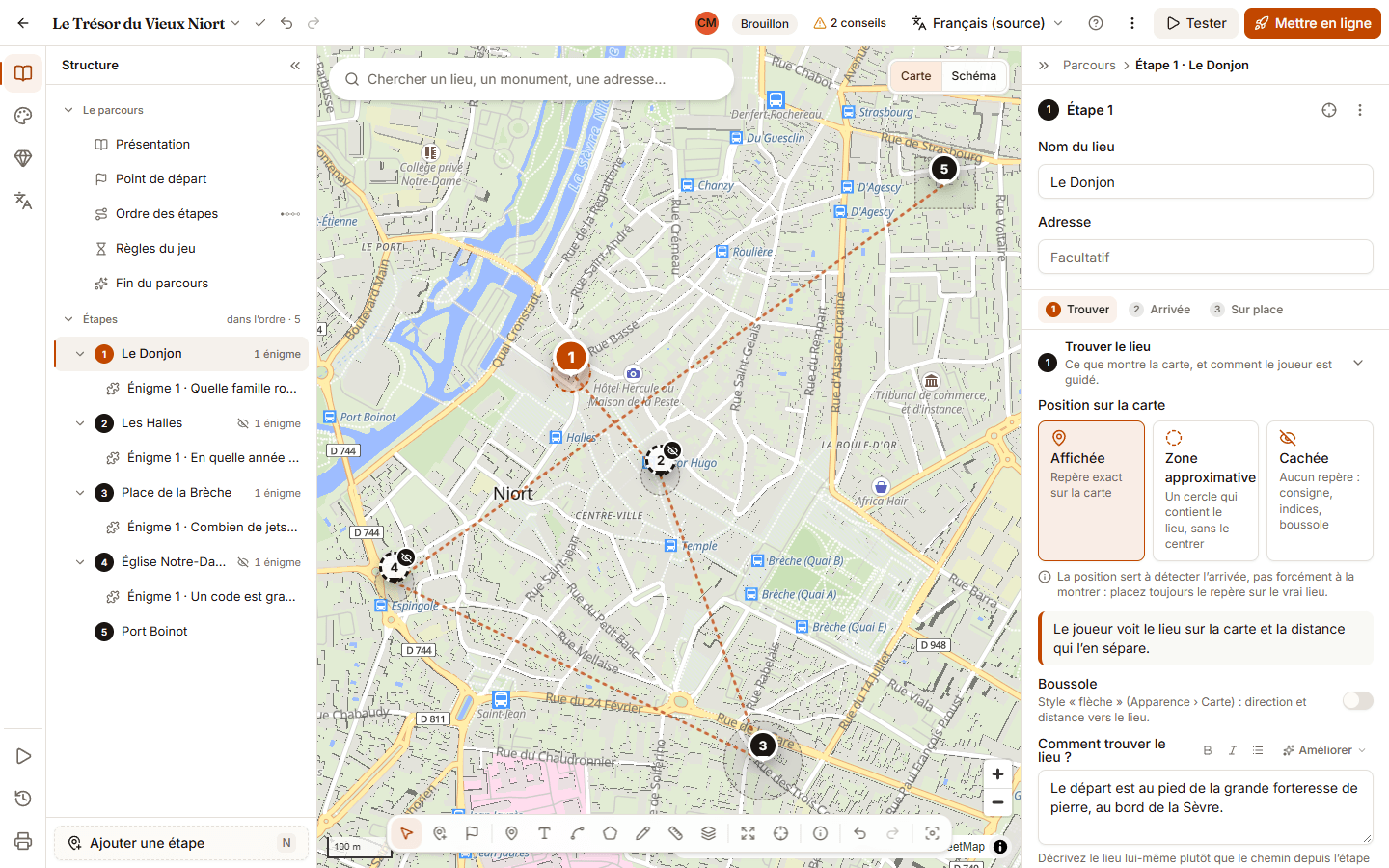Click the fit-to-screen expand arrows icon
The height and width of the screenshot is (868, 1389).
pyautogui.click(x=749, y=833)
